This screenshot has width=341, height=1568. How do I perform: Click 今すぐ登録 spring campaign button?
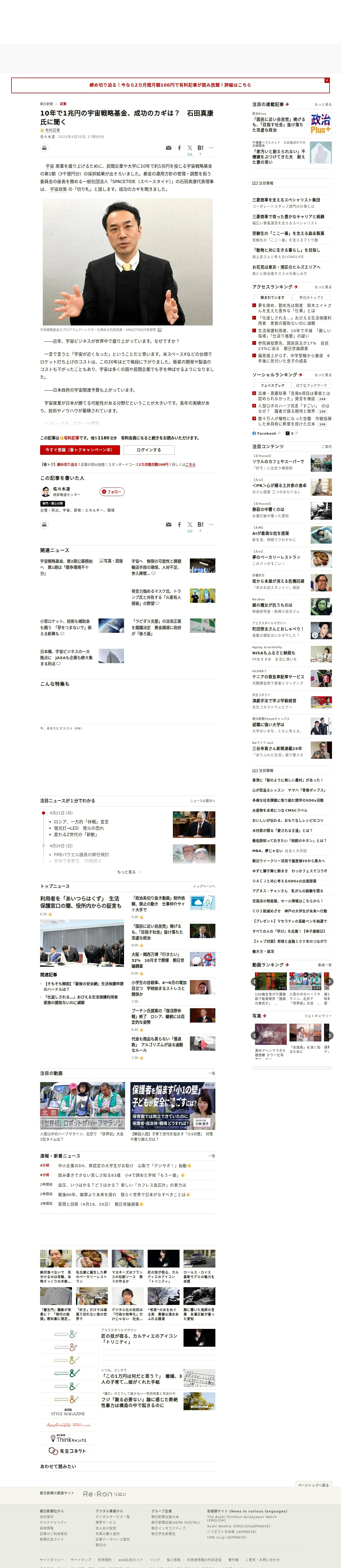click(x=79, y=450)
